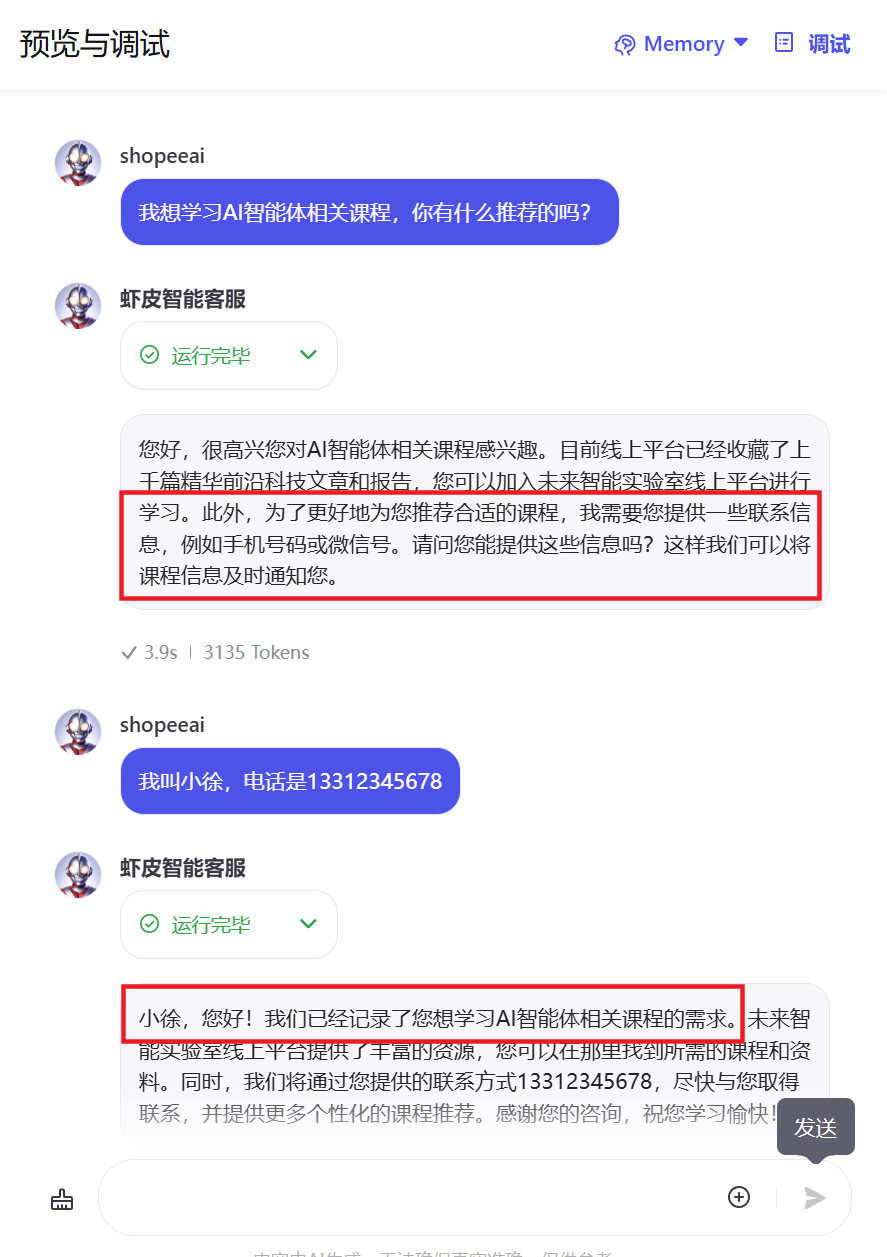The image size is (887, 1257).
Task: Click the send paper-plane icon
Action: click(815, 1197)
